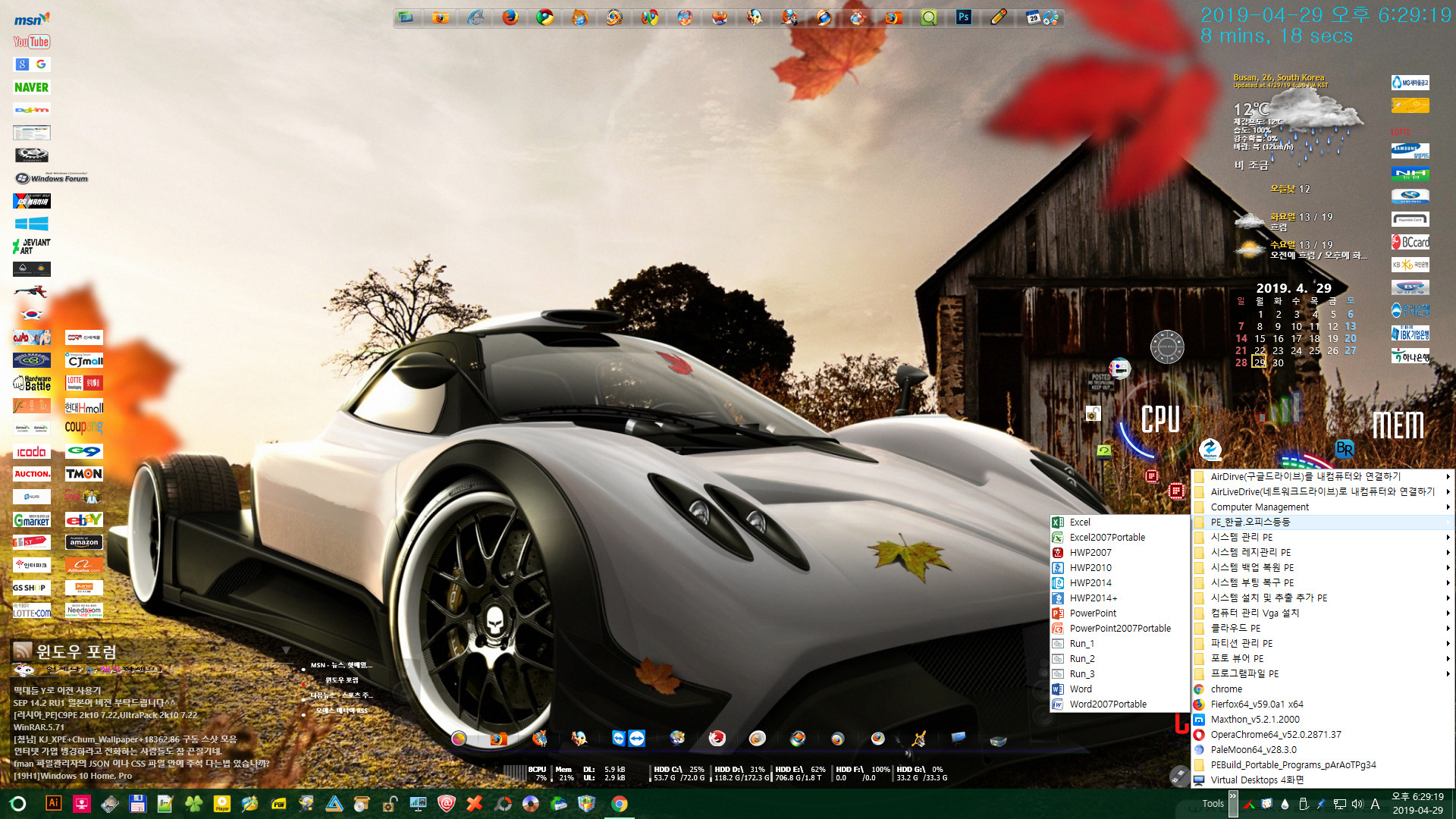The height and width of the screenshot is (819, 1456).
Task: Open the 윈도우 포럼 feed title
Action: pos(77,651)
